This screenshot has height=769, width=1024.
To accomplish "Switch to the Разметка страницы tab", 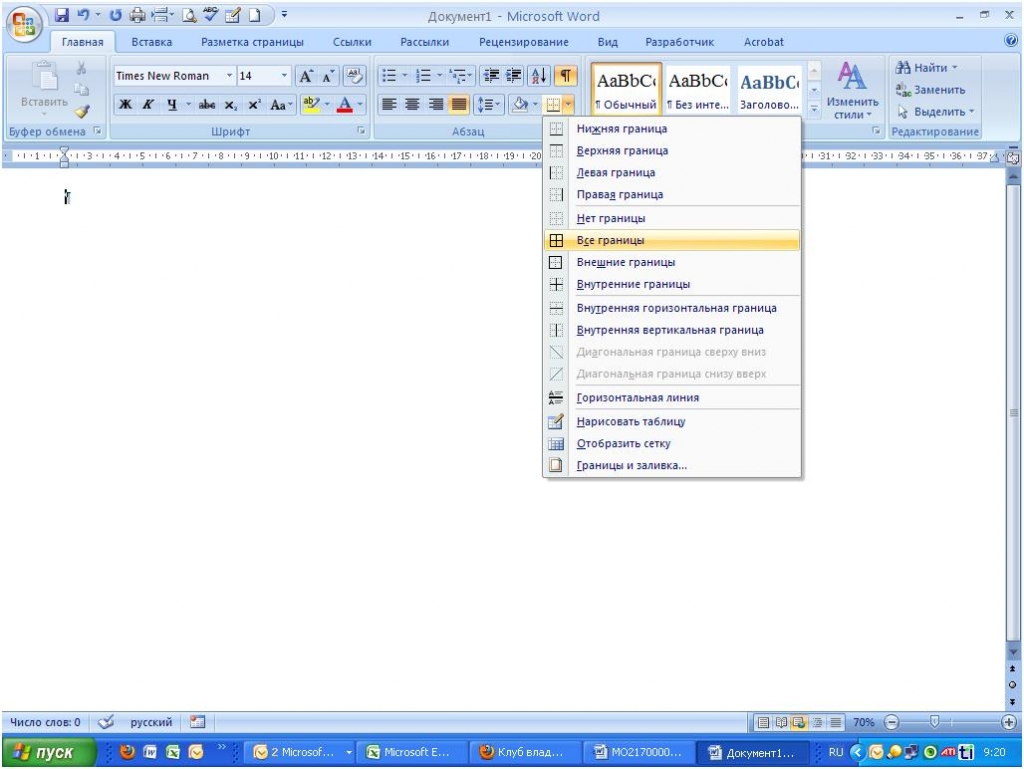I will pos(252,42).
